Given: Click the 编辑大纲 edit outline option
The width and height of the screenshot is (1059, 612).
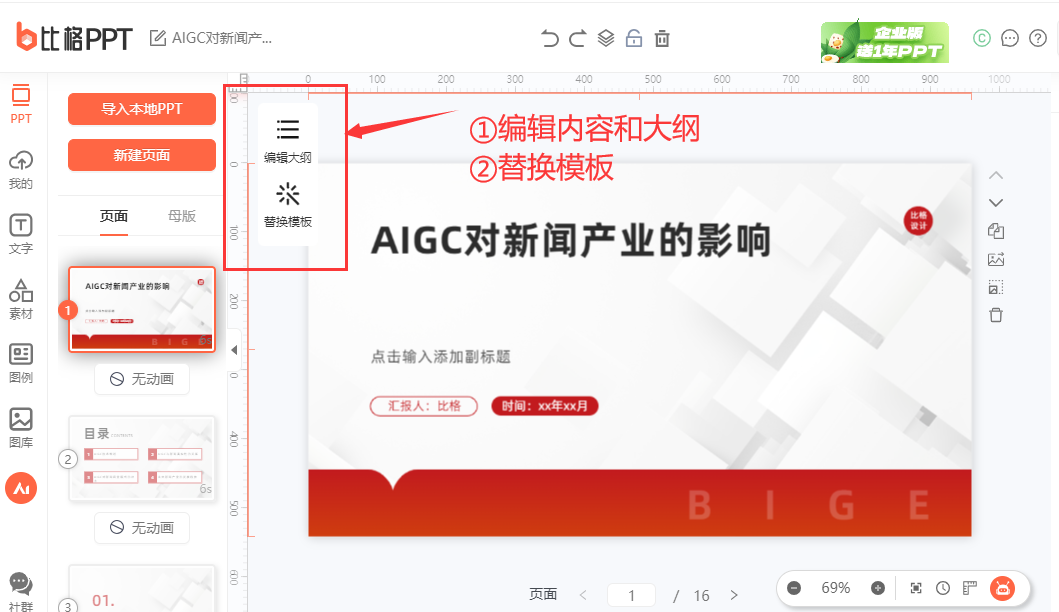Looking at the screenshot, I should tap(287, 138).
